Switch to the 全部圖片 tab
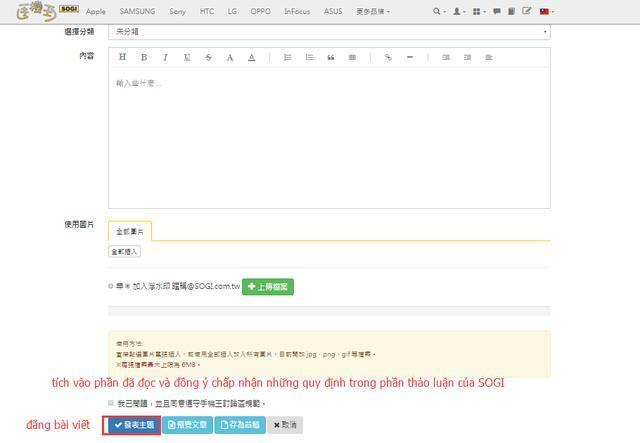The height and width of the screenshot is (443, 640). tap(129, 231)
